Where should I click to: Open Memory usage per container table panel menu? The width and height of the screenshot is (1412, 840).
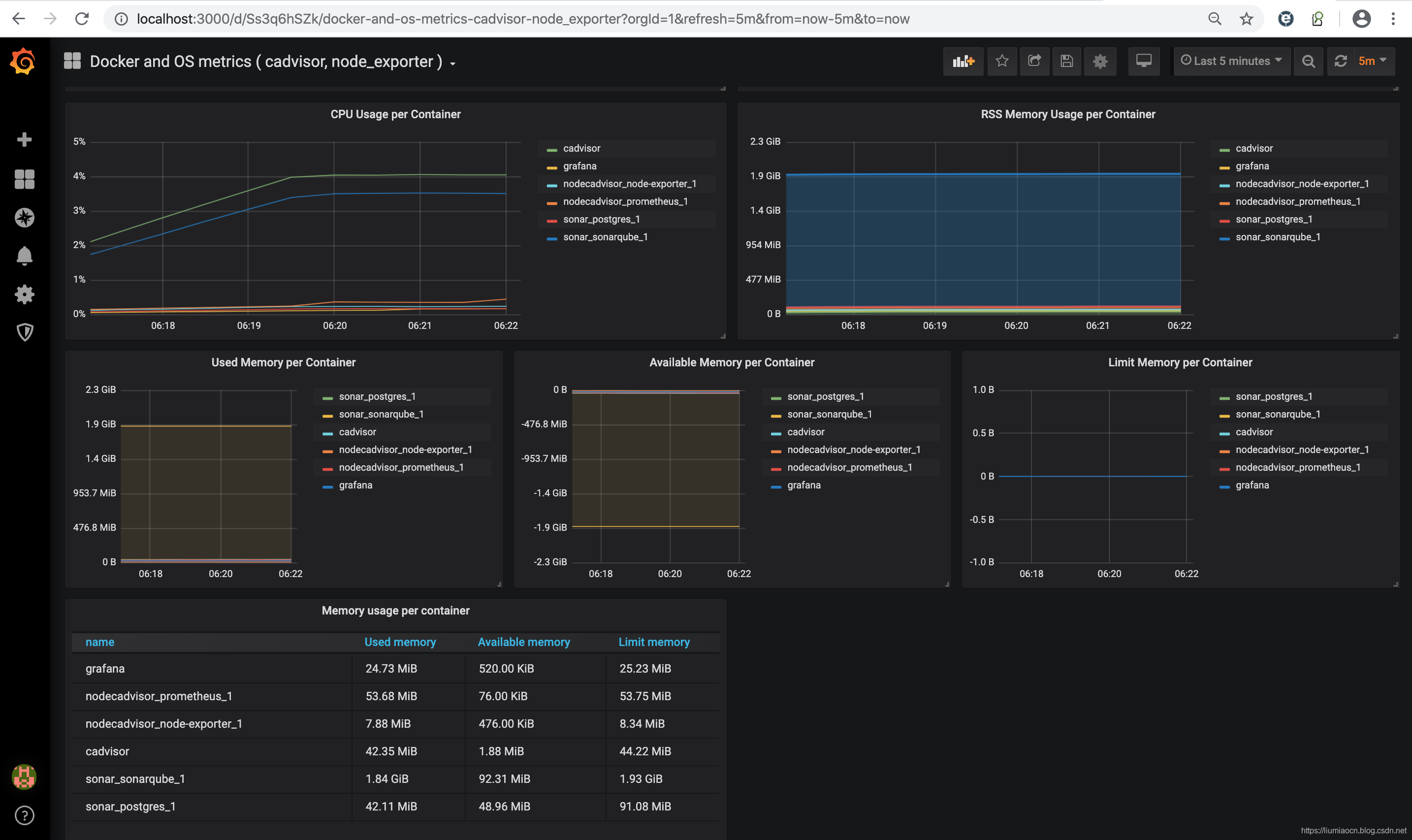pyautogui.click(x=395, y=611)
